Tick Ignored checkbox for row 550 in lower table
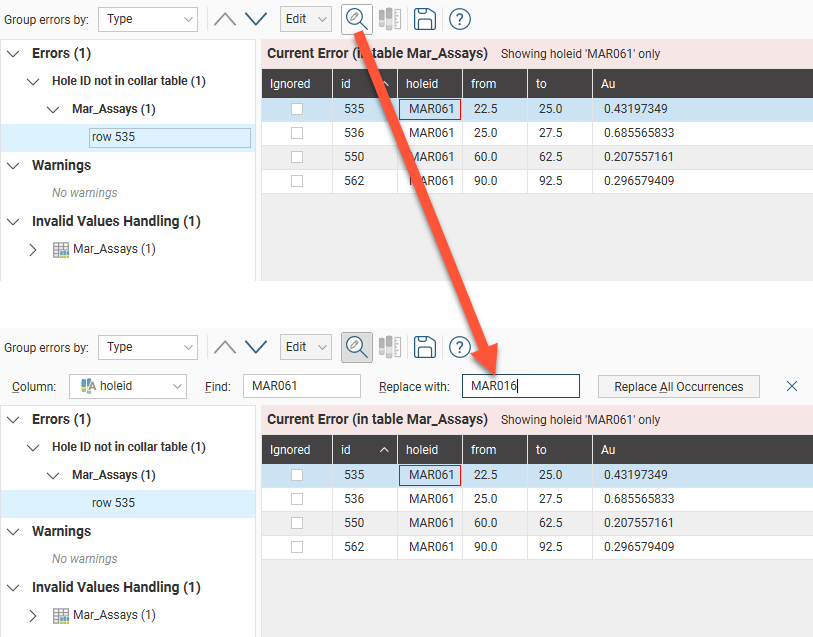The image size is (813, 637). click(297, 523)
